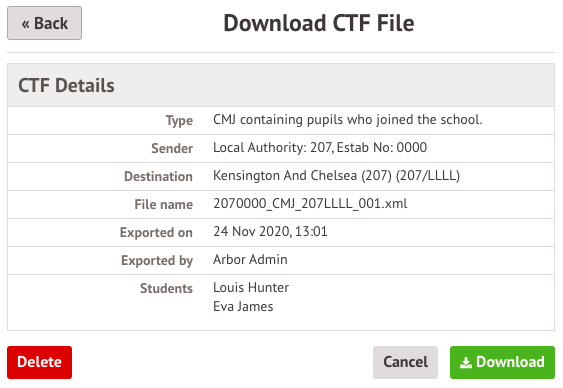Click the Destination row label
Image resolution: width=563 pixels, height=388 pixels.
tap(158, 176)
